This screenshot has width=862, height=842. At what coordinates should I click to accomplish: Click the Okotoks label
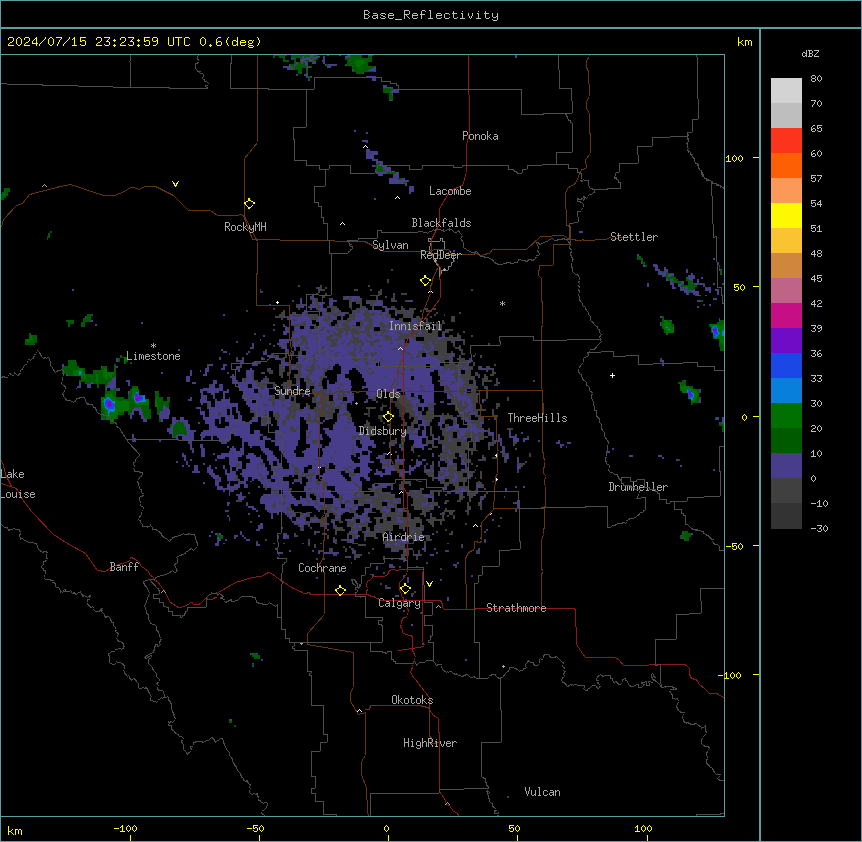(412, 700)
